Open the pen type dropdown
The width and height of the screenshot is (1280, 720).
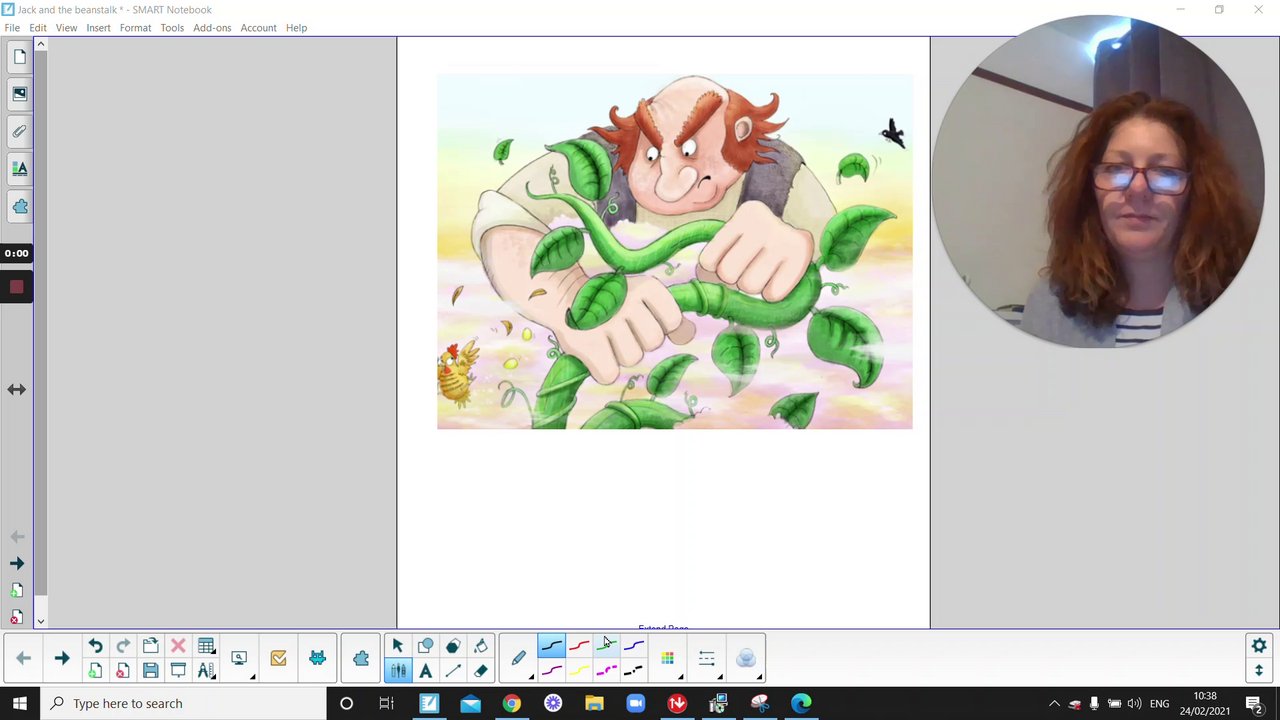pos(518,658)
